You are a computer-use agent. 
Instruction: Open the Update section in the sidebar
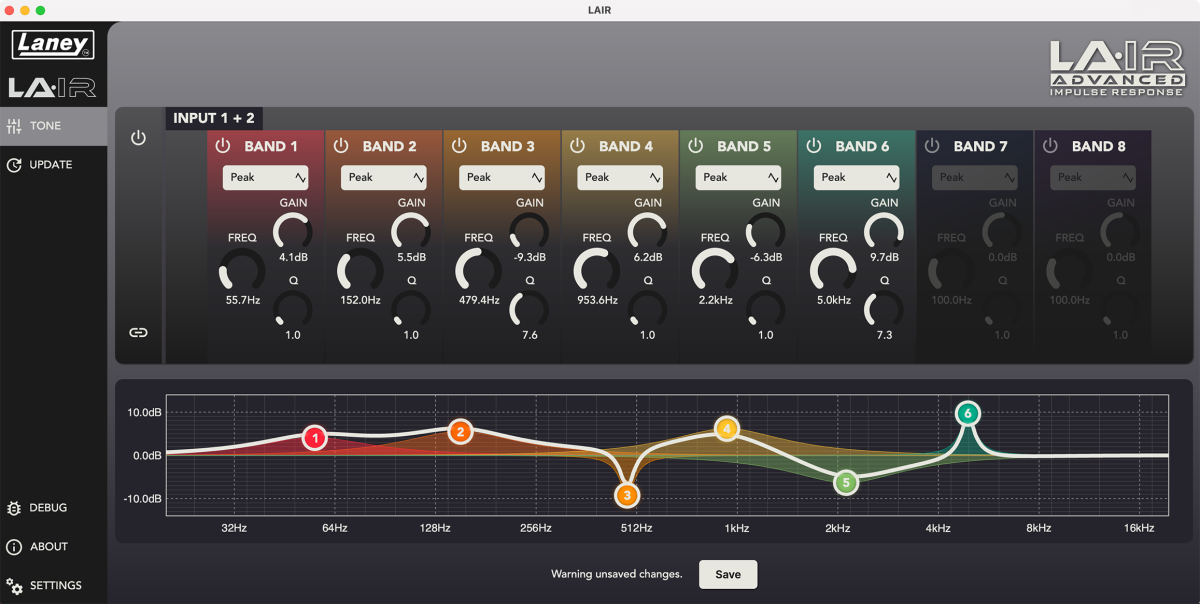(50, 165)
